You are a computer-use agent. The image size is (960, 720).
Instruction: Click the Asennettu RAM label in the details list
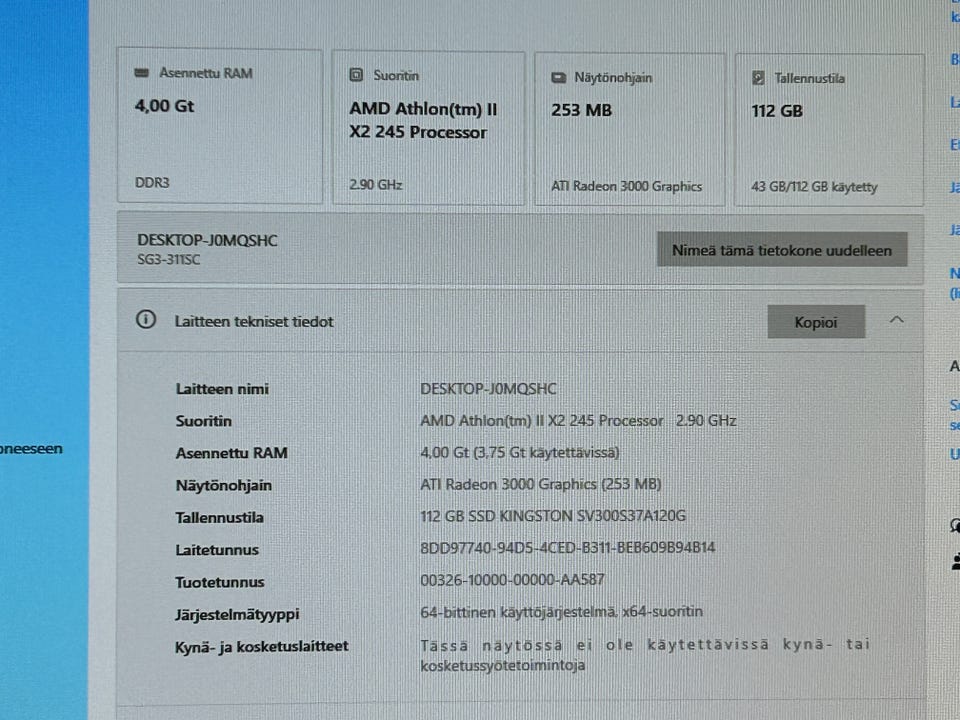(231, 453)
